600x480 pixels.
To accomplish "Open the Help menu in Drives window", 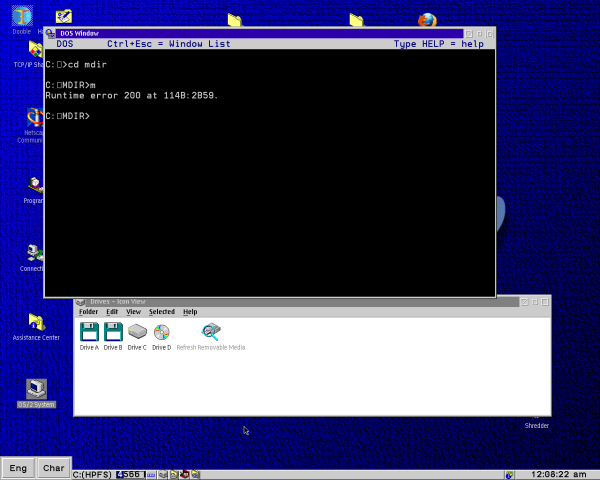I will (x=190, y=312).
